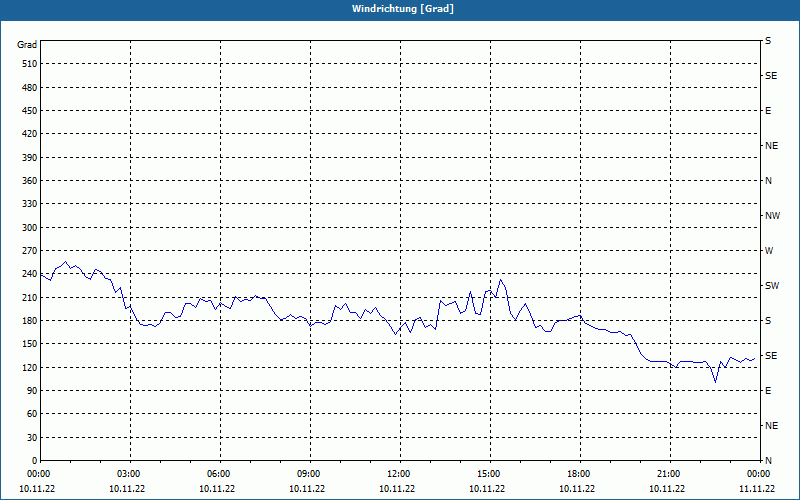800x500 pixels.
Task: Select the 12:00 time axis label
Action: (x=399, y=474)
